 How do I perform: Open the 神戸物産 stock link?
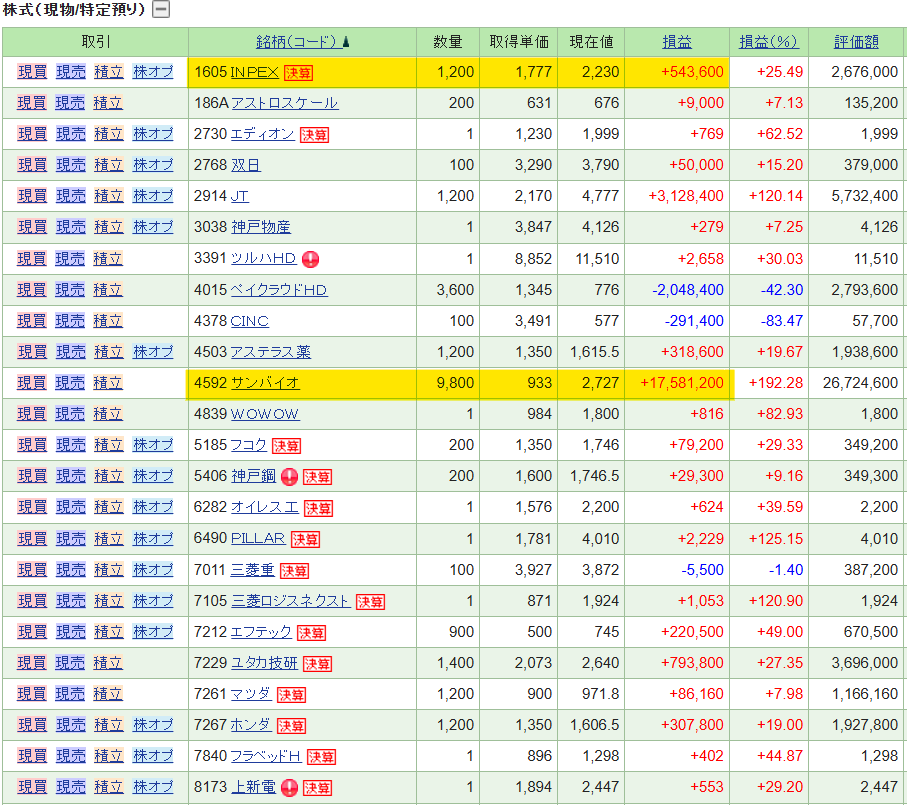tap(261, 227)
